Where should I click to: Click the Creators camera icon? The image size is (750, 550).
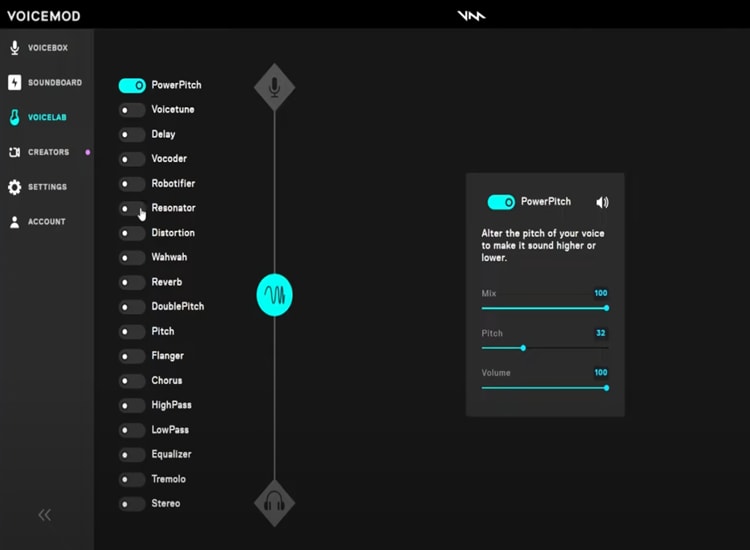[14, 152]
